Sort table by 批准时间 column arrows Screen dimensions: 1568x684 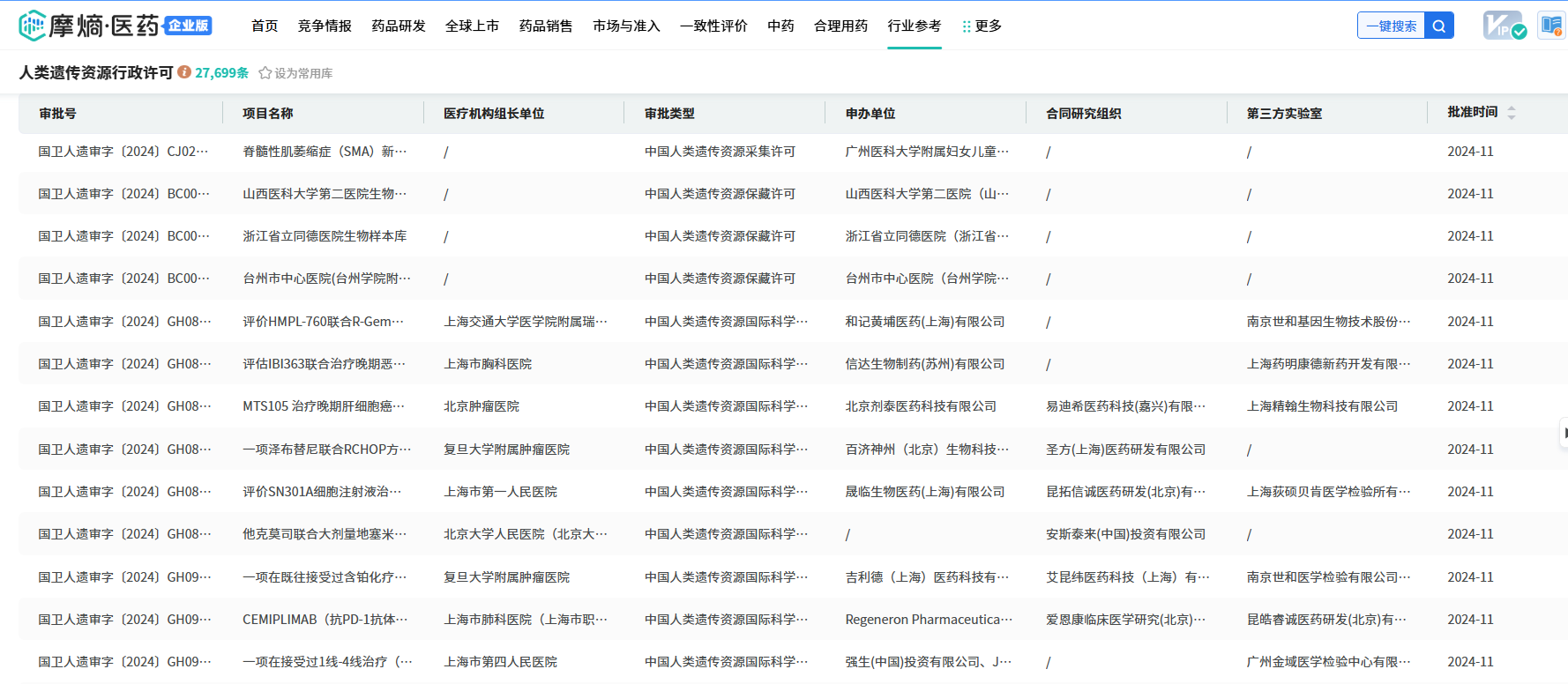1511,113
